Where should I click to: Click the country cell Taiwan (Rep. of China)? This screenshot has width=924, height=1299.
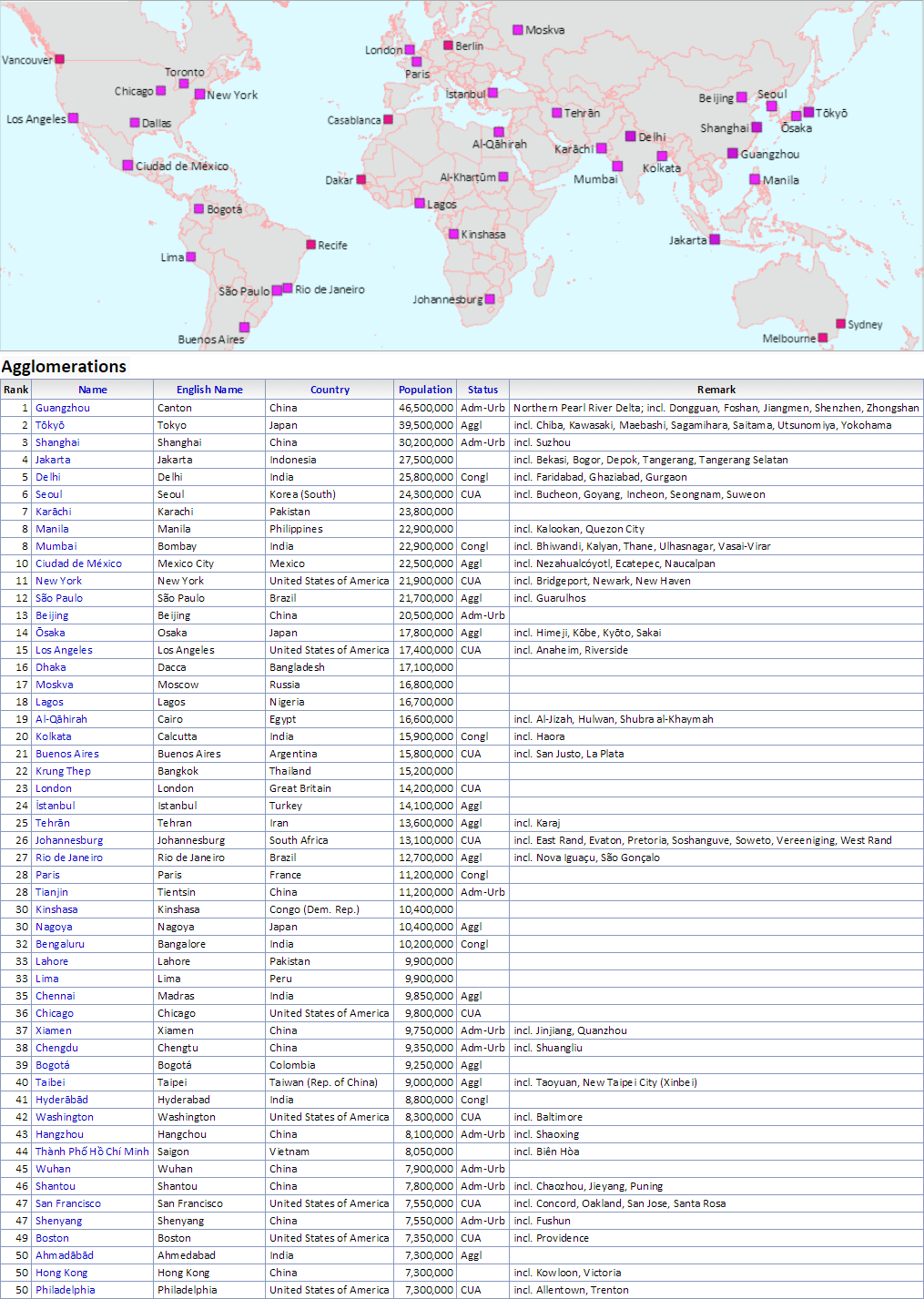tap(323, 1082)
